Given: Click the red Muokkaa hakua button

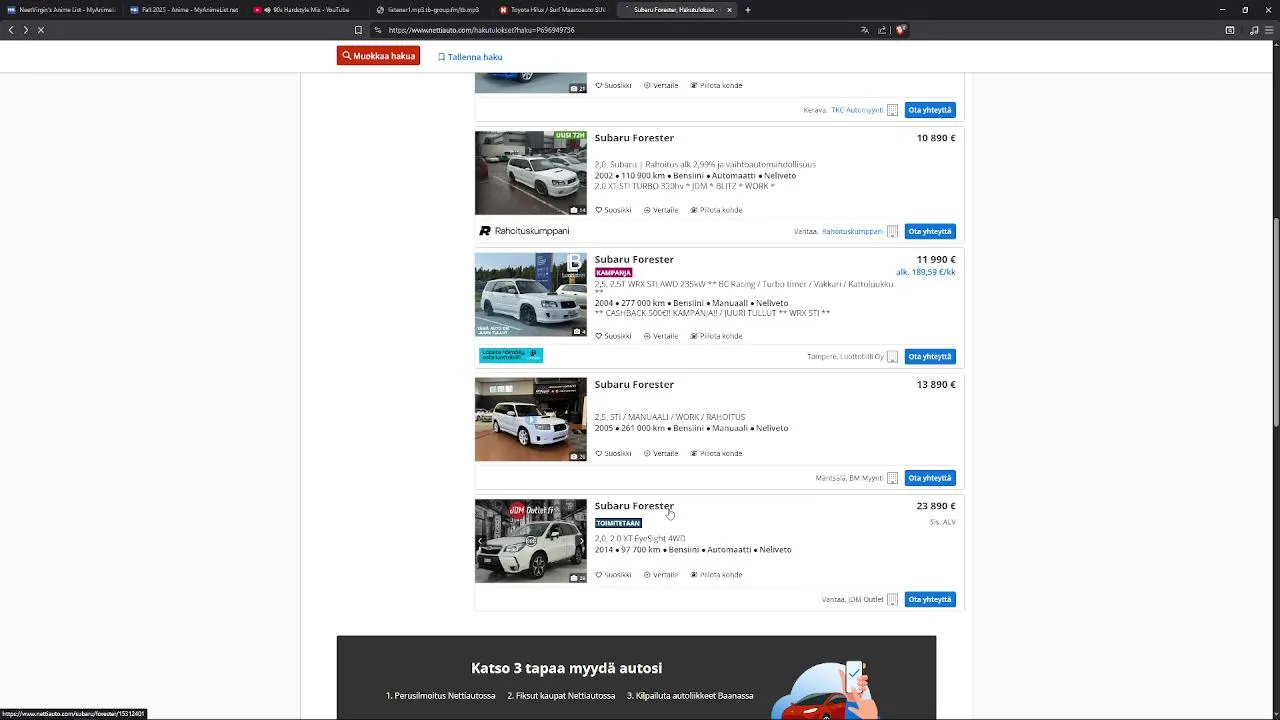Looking at the screenshot, I should point(378,56).
